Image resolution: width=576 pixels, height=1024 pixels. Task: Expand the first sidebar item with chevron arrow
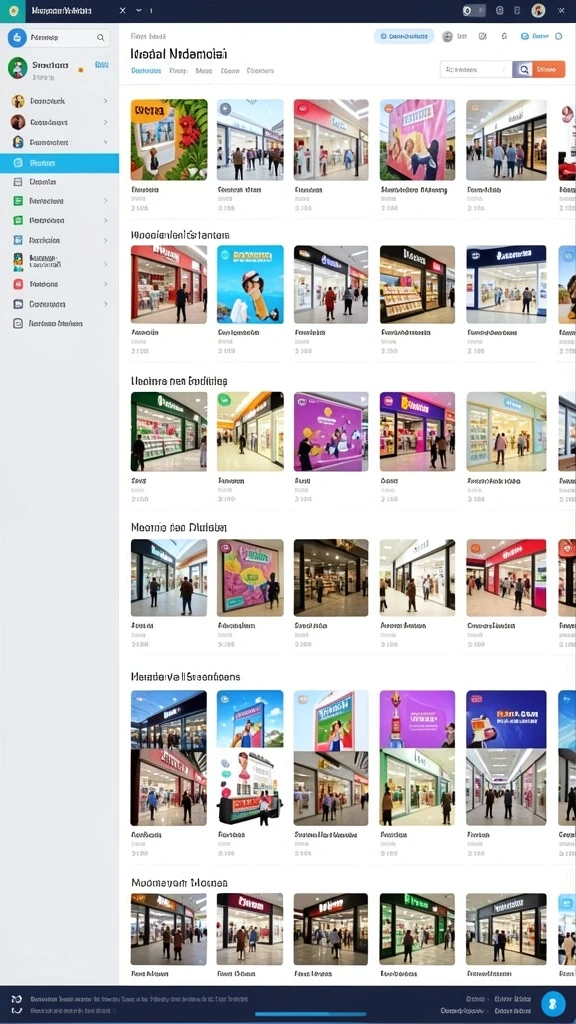[105, 101]
